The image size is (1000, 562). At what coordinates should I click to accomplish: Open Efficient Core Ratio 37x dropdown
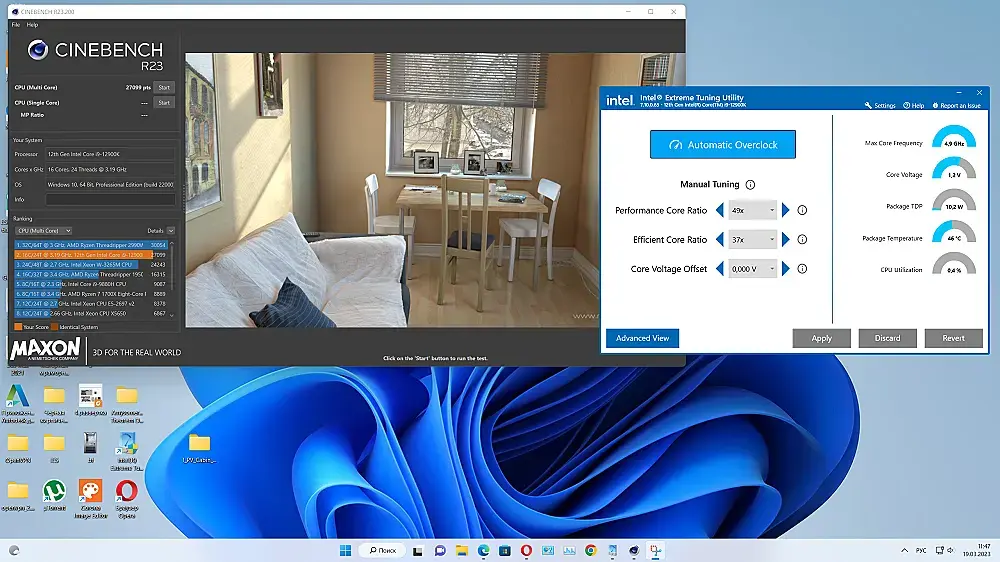(x=753, y=239)
